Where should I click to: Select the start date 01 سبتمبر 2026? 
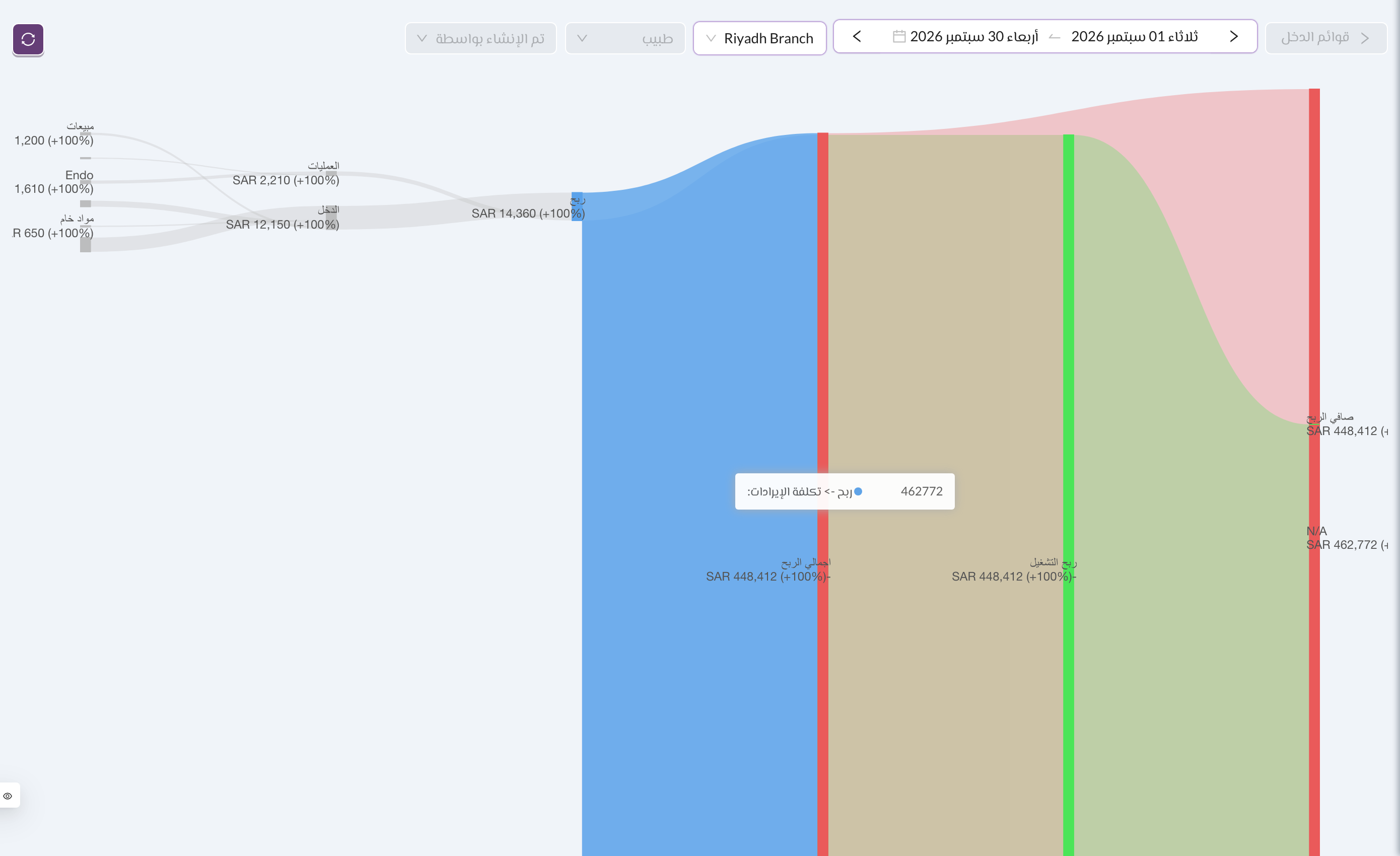1134,36
